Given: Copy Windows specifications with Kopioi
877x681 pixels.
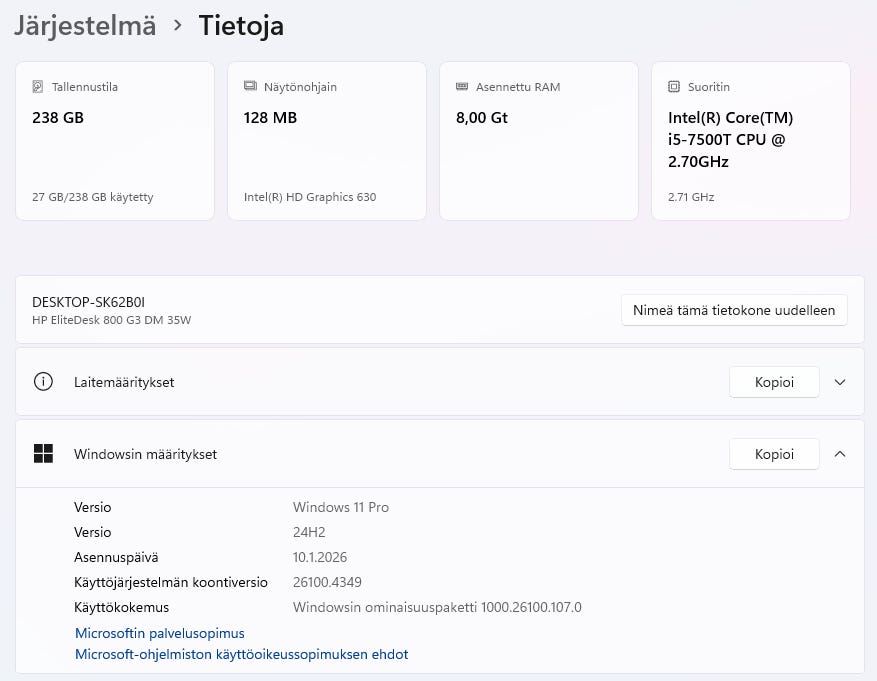Looking at the screenshot, I should (x=774, y=454).
